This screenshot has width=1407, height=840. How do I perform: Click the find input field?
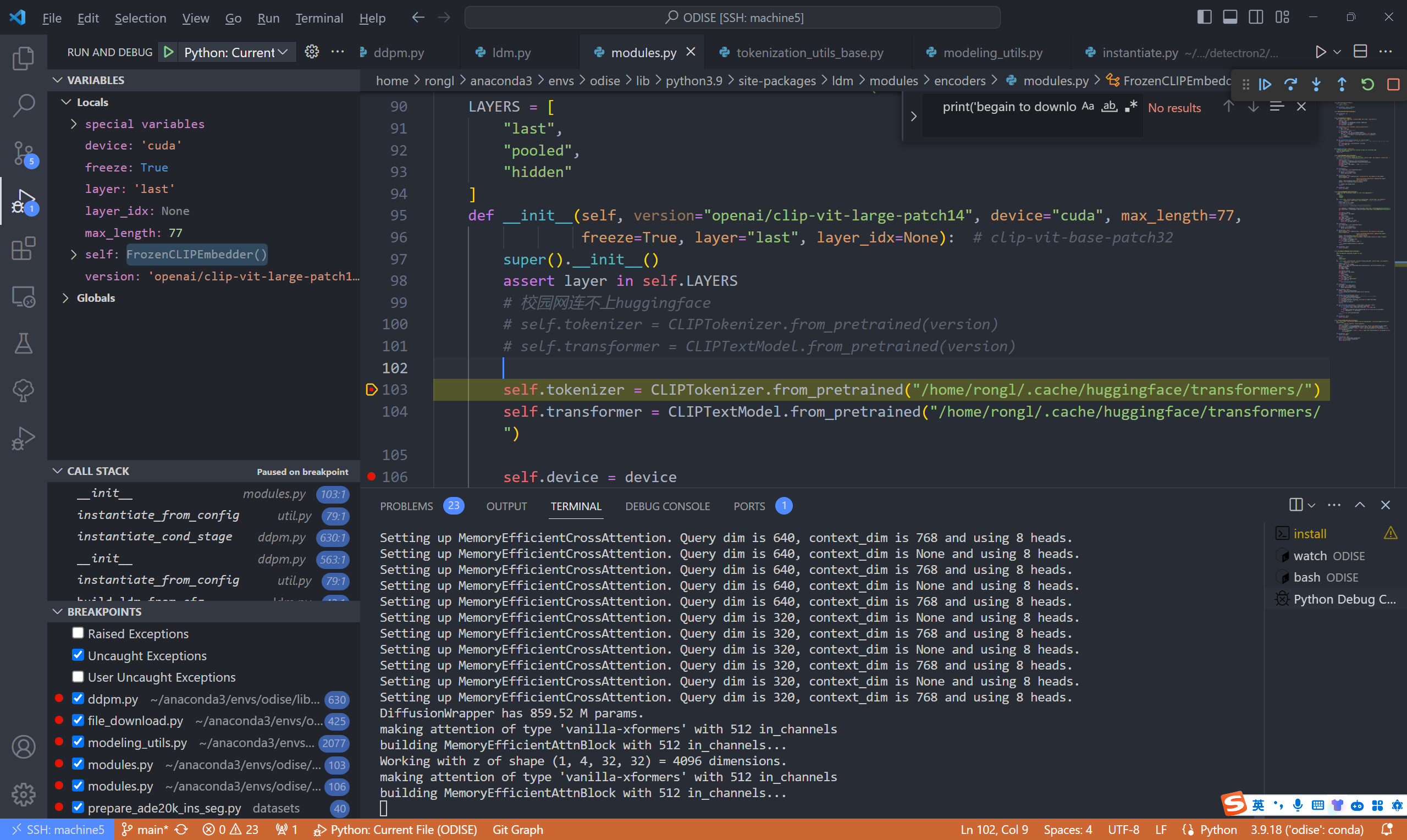click(1007, 107)
